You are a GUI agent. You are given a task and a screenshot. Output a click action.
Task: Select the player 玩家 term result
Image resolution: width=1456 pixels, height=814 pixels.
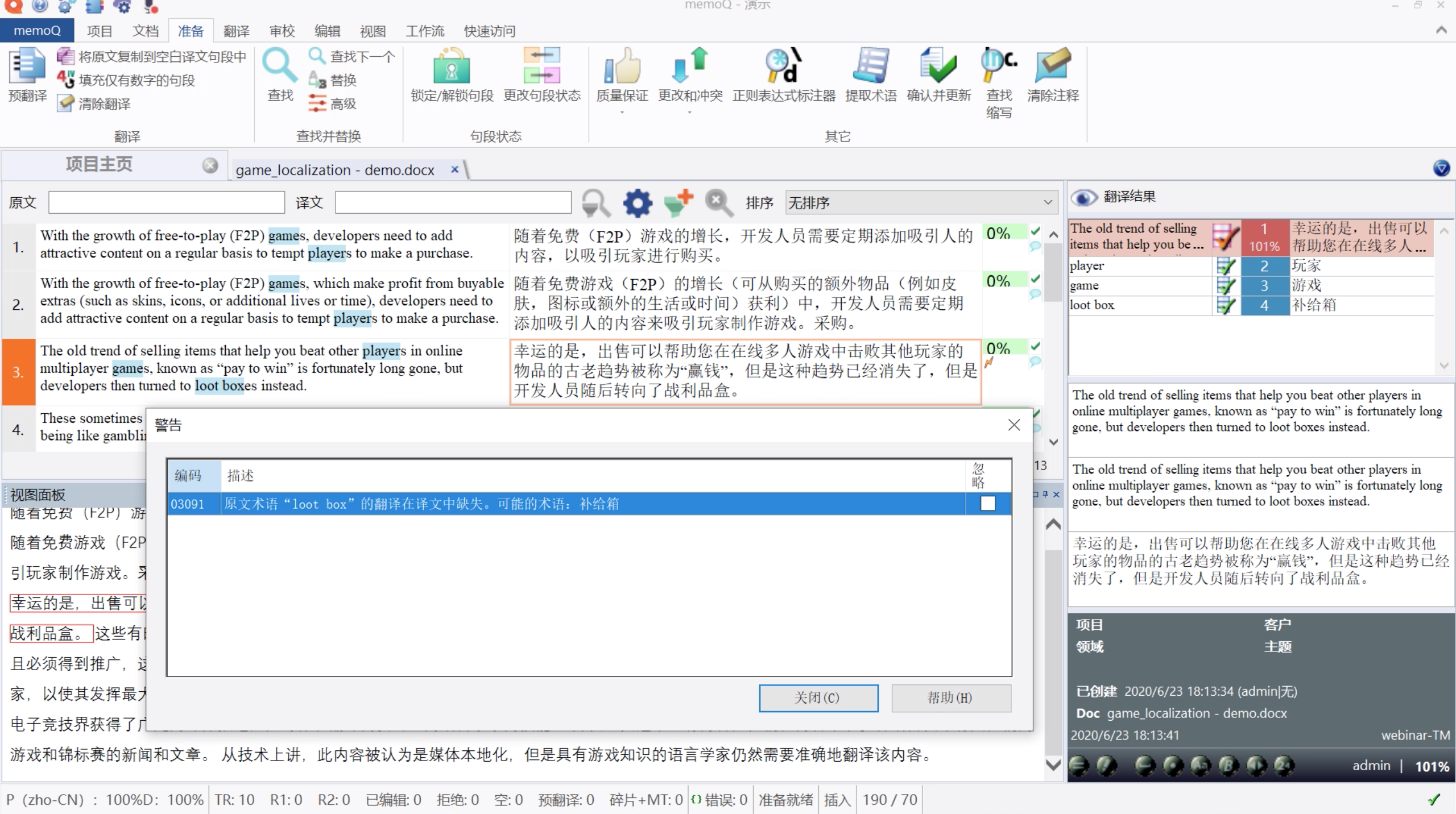[1251, 265]
